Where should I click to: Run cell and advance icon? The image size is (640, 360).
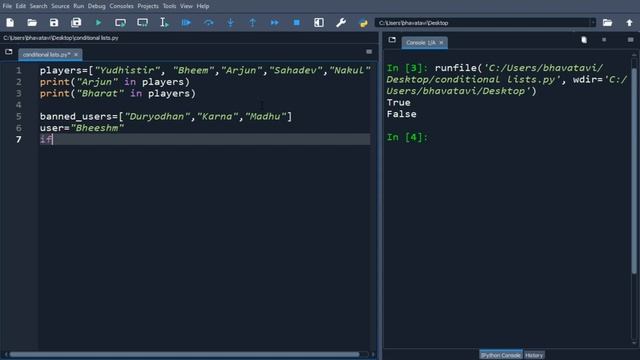coord(142,23)
